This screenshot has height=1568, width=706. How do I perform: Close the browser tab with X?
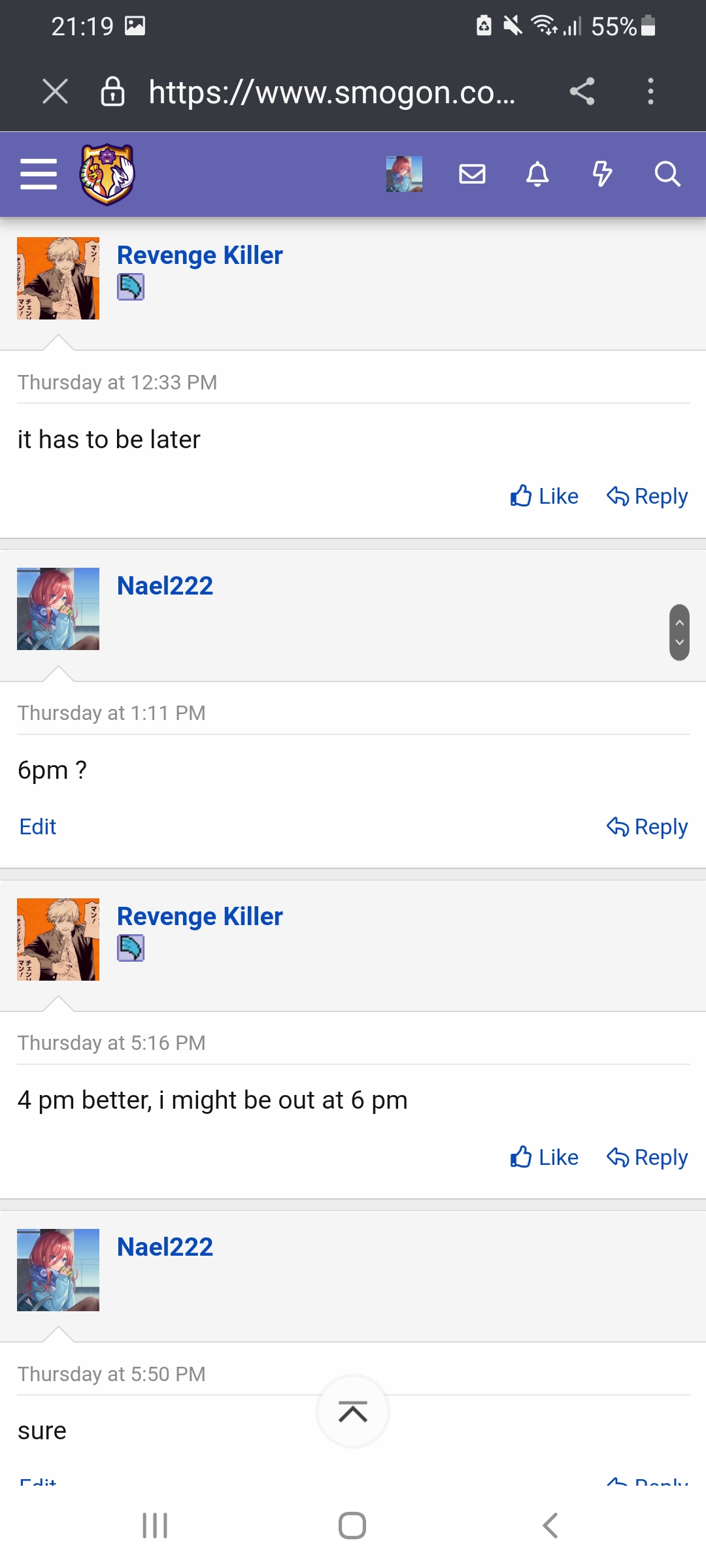click(x=55, y=91)
